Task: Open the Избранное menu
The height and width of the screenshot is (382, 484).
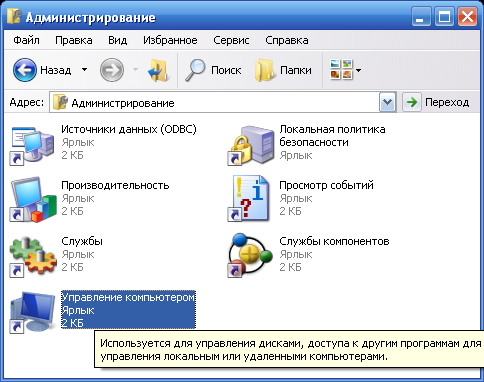Action: pyautogui.click(x=170, y=40)
